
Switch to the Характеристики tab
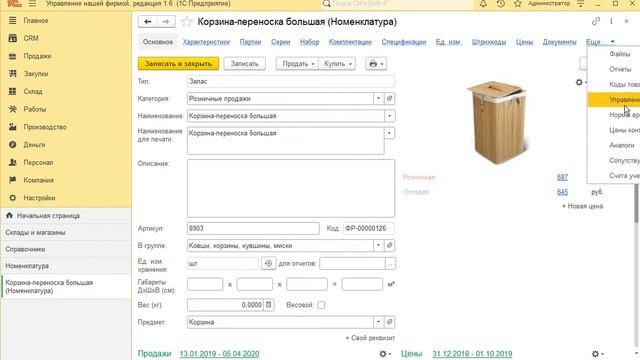pos(206,42)
